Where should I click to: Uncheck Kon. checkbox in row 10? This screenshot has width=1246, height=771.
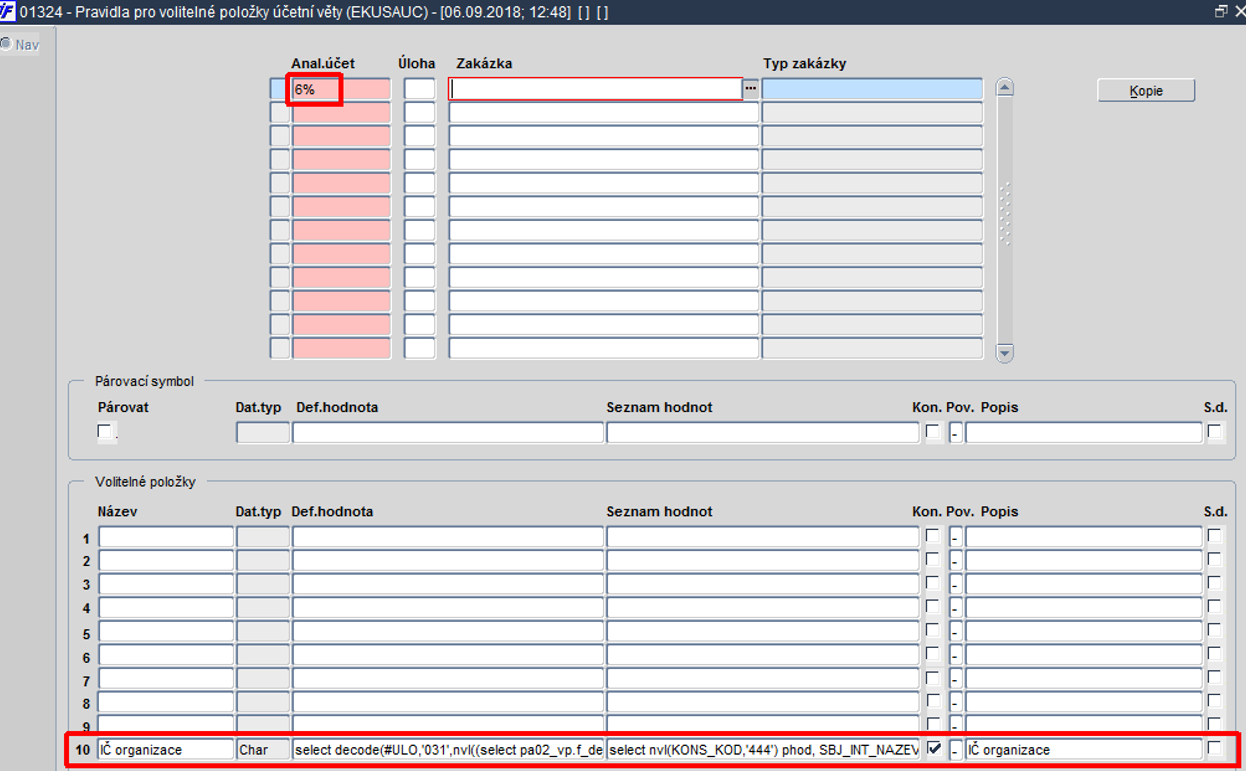pyautogui.click(x=934, y=748)
